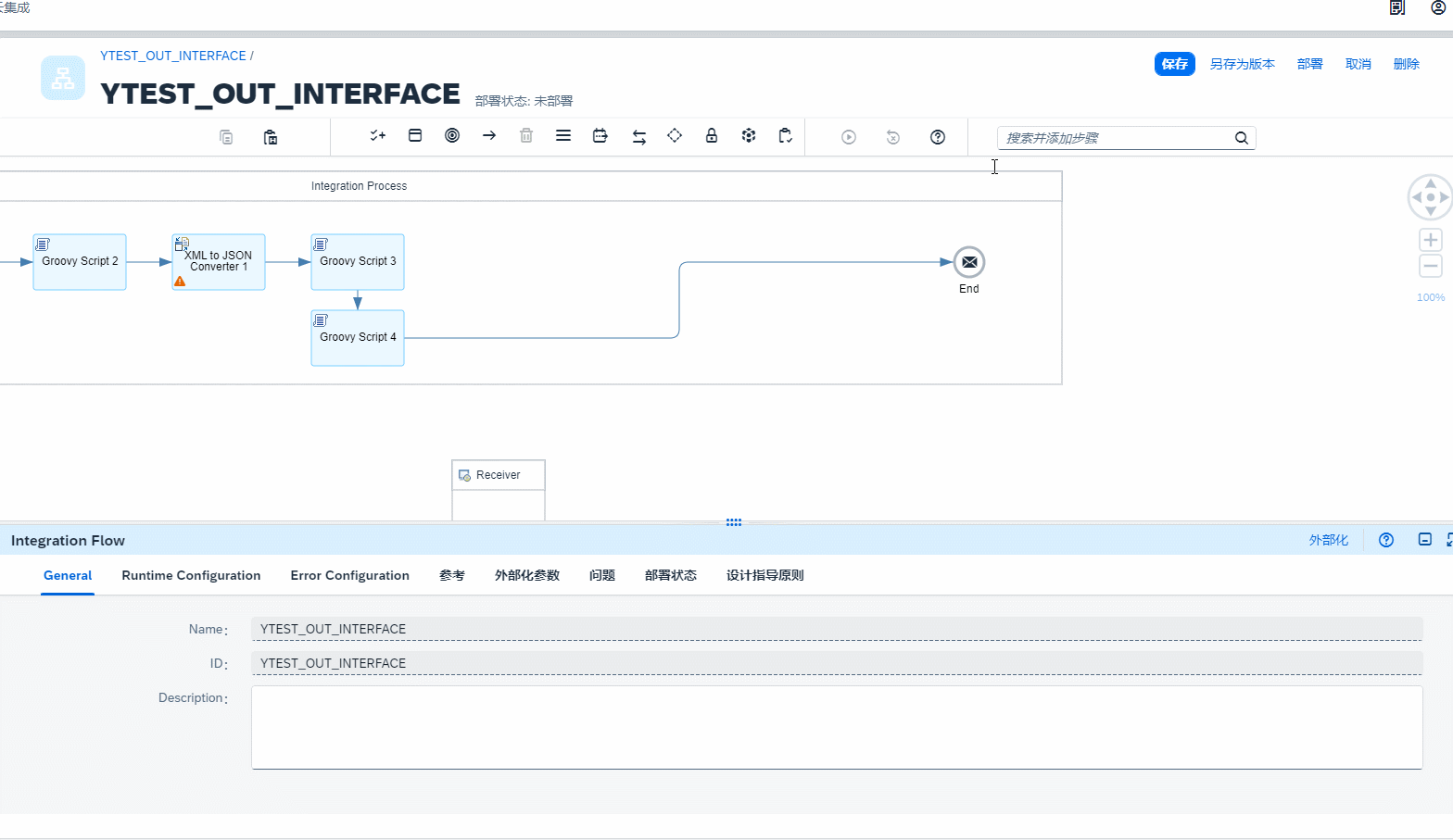Click the user profile icon
This screenshot has width=1453, height=840.
click(x=1438, y=7)
